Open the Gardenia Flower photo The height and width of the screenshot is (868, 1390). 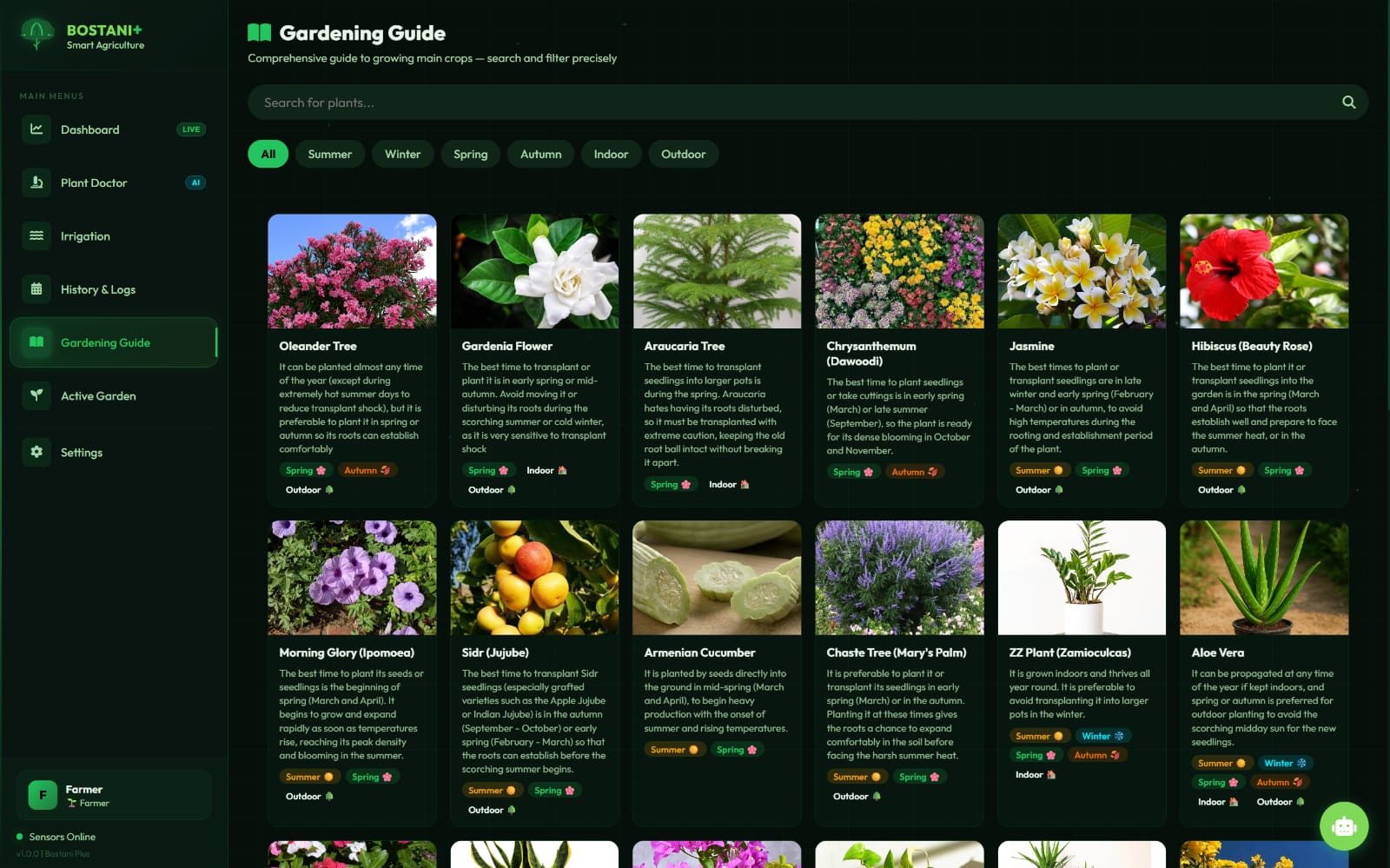(x=534, y=271)
